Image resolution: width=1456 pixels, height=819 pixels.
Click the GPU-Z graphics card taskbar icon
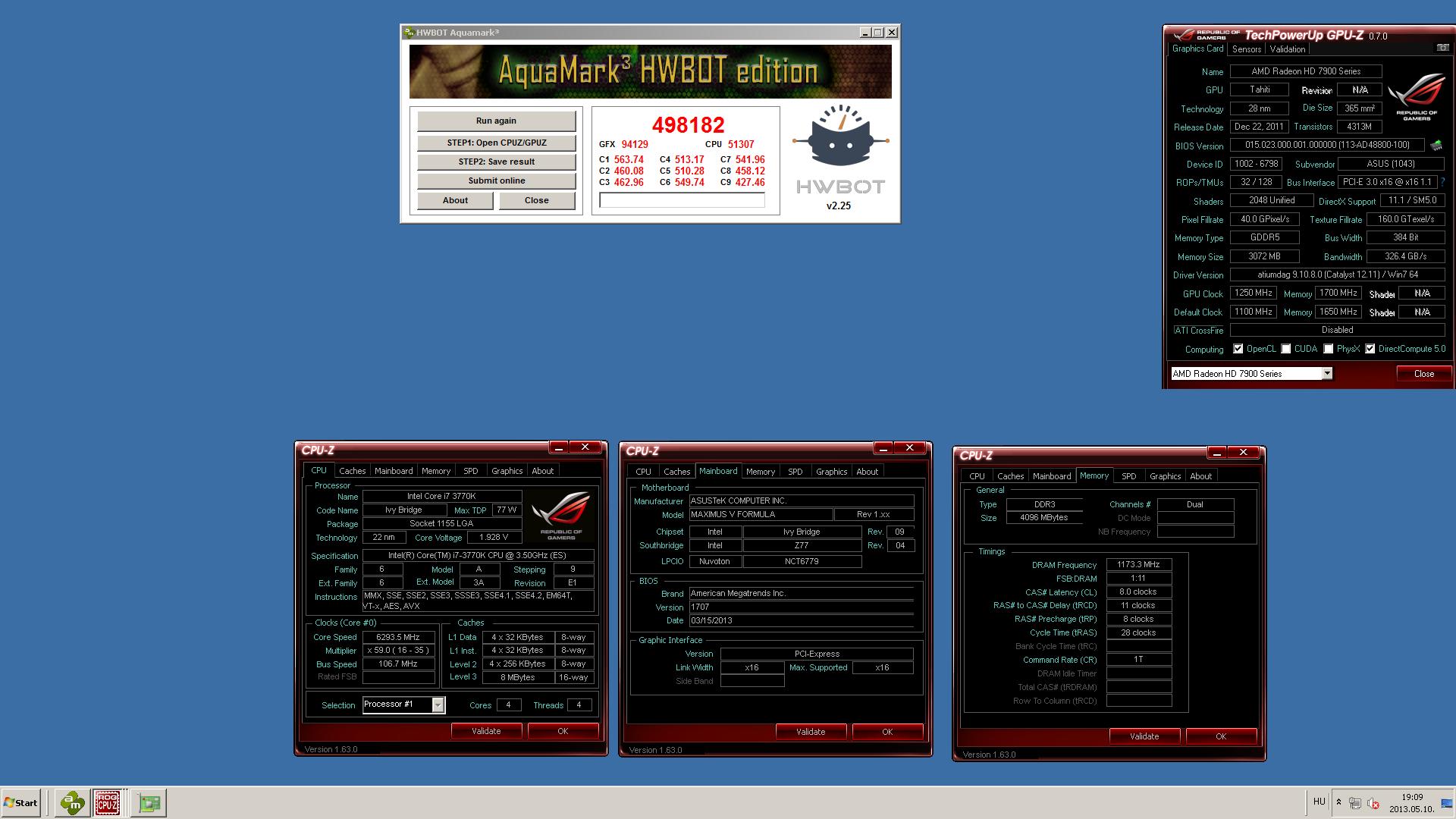(x=149, y=802)
